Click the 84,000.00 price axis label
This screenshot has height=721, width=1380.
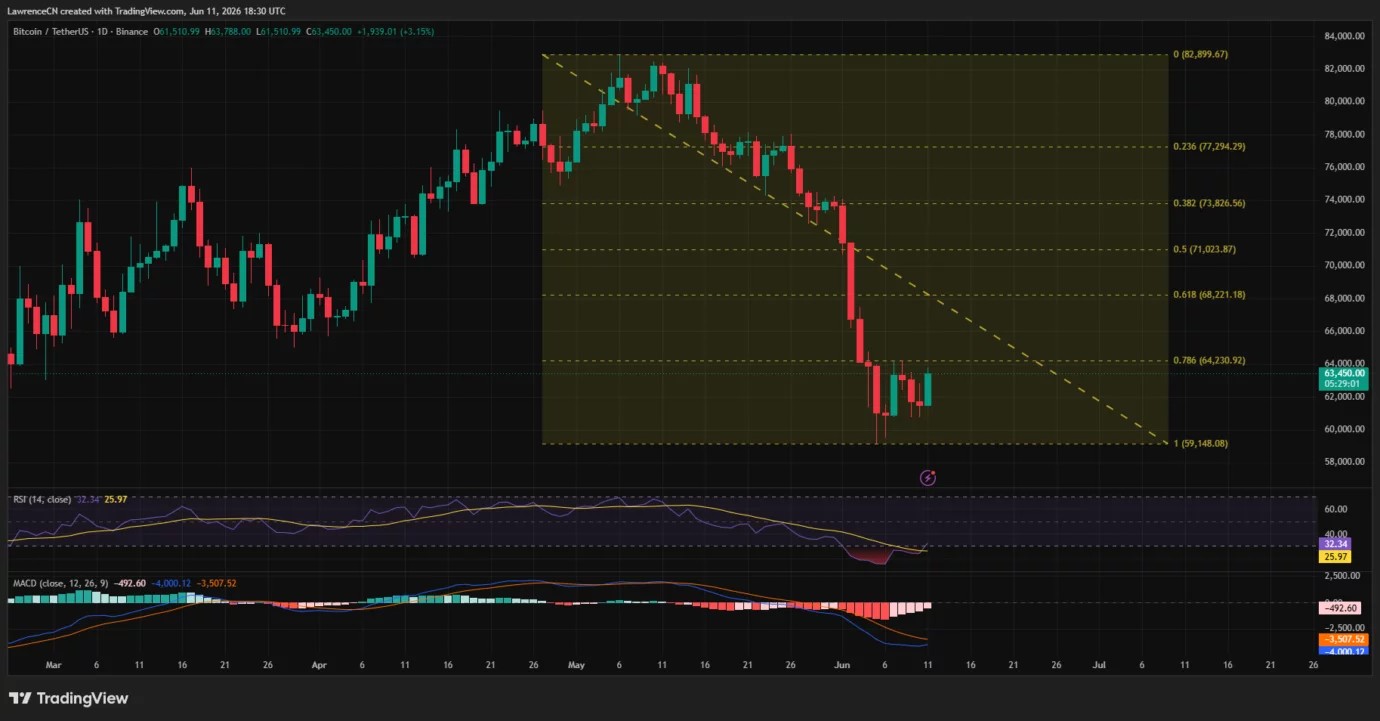click(x=1343, y=36)
